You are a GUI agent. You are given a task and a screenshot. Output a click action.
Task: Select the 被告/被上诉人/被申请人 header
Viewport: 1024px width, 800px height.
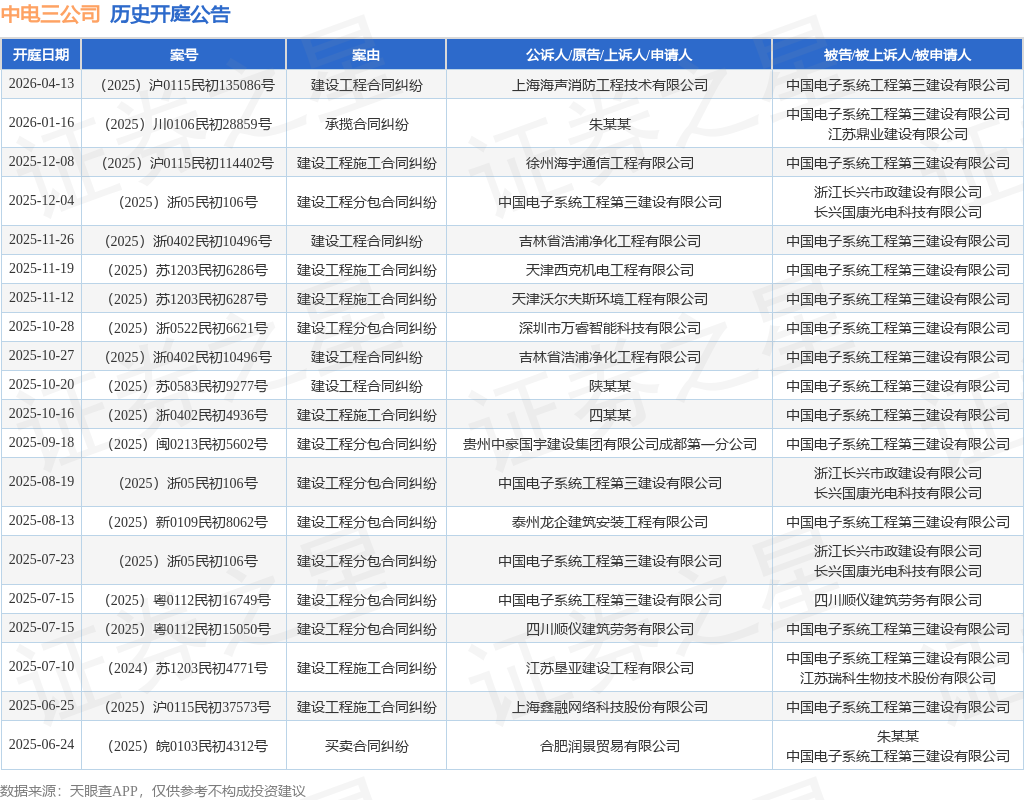(x=897, y=55)
